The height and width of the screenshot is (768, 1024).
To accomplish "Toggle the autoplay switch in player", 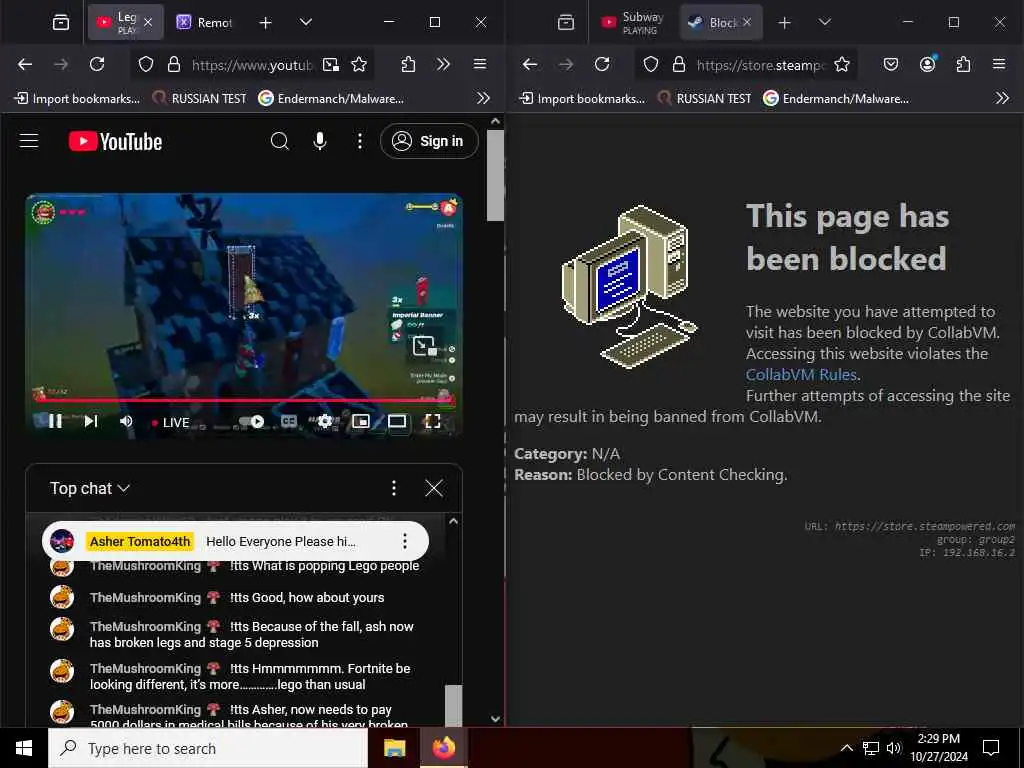I will 252,422.
